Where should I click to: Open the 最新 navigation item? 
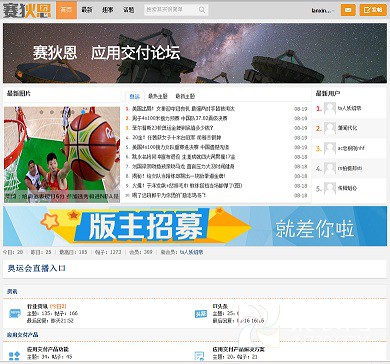coord(87,10)
